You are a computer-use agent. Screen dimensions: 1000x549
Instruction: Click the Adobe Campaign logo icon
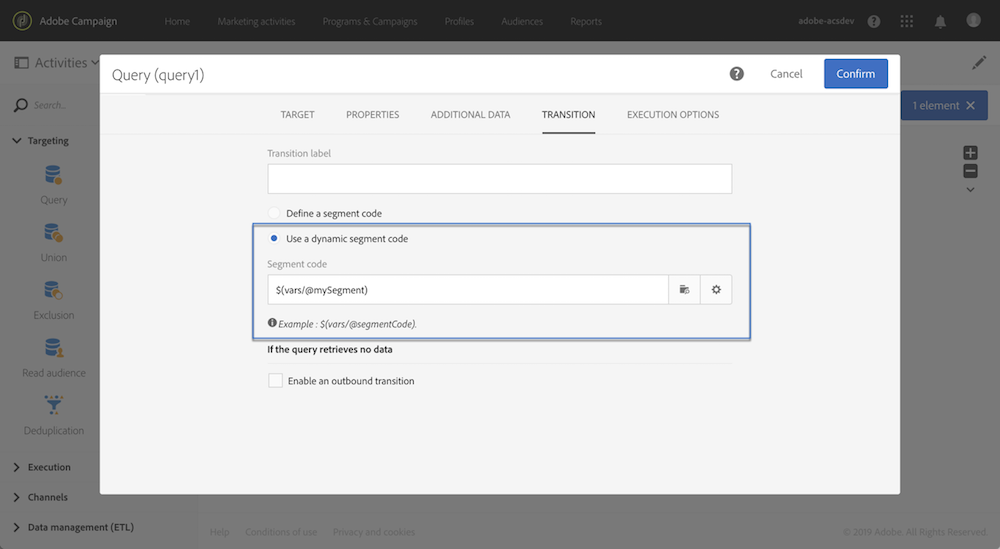tap(22, 21)
